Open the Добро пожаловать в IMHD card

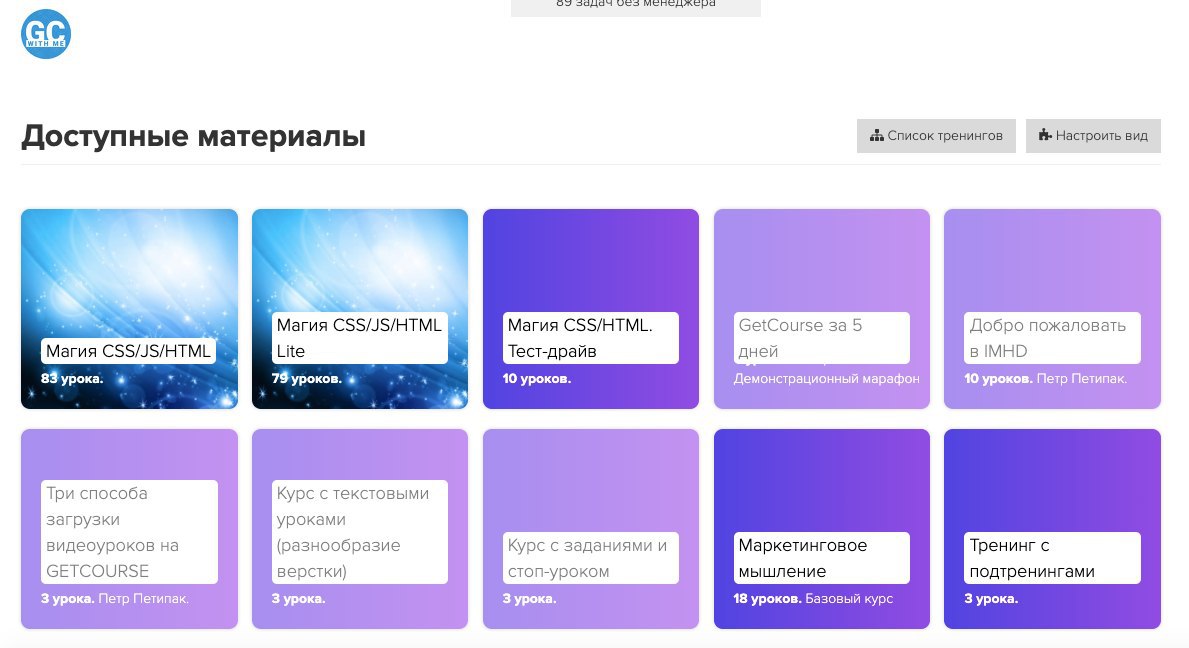tap(1053, 309)
